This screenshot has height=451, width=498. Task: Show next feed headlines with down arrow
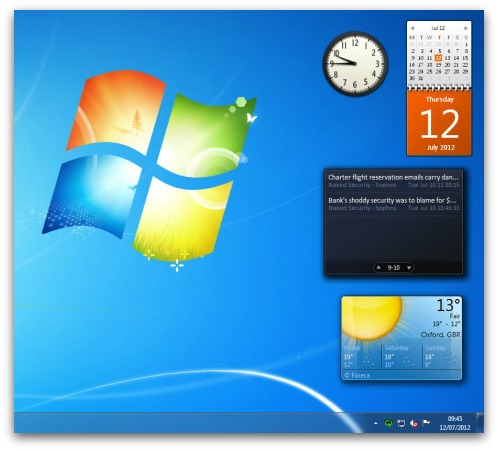[409, 268]
